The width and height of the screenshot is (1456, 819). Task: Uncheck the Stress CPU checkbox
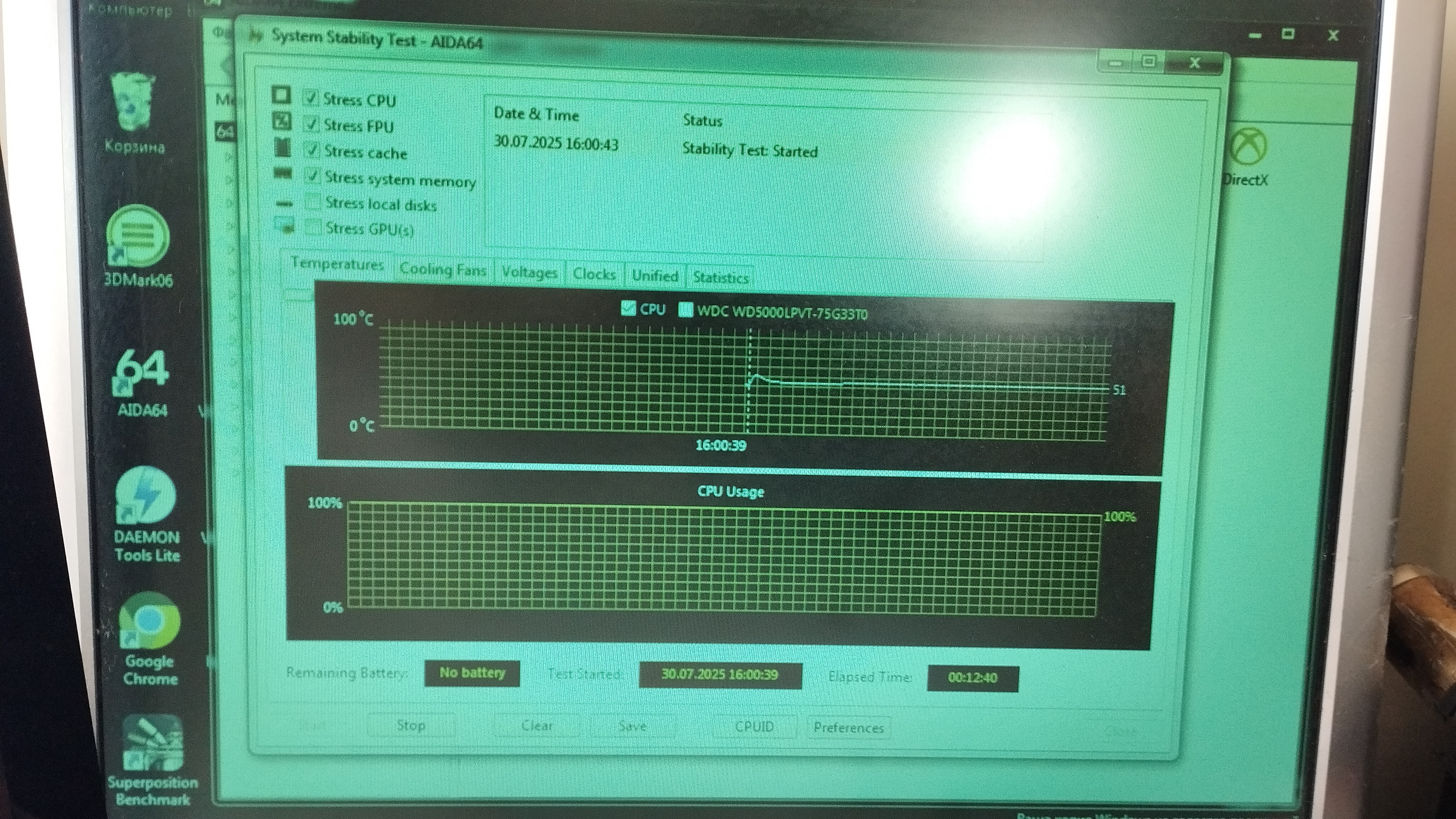click(311, 98)
